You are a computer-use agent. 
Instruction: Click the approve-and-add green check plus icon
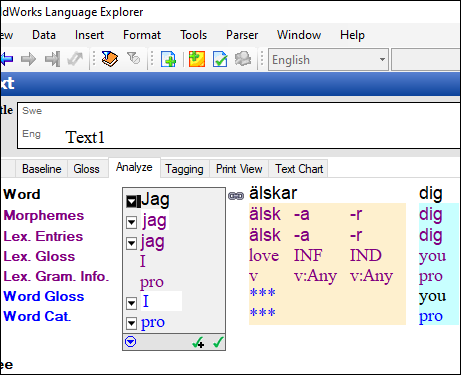(198, 342)
